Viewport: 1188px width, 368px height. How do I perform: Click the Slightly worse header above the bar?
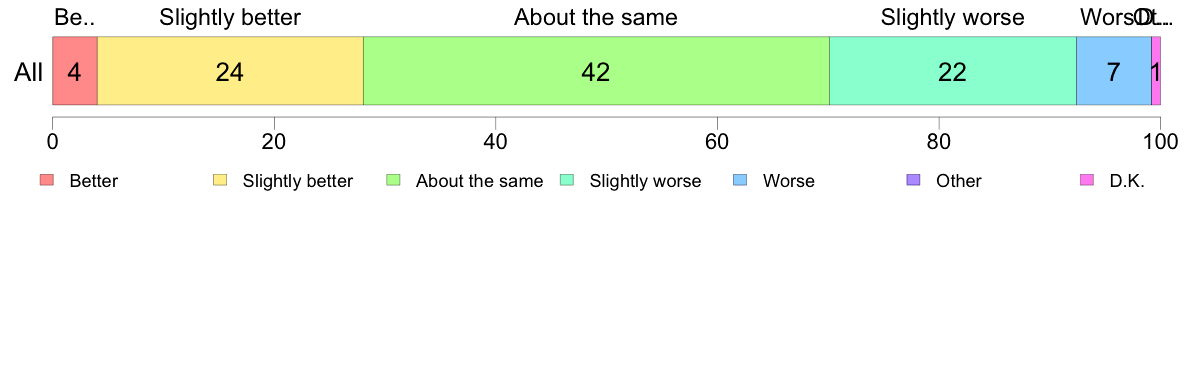click(x=952, y=17)
